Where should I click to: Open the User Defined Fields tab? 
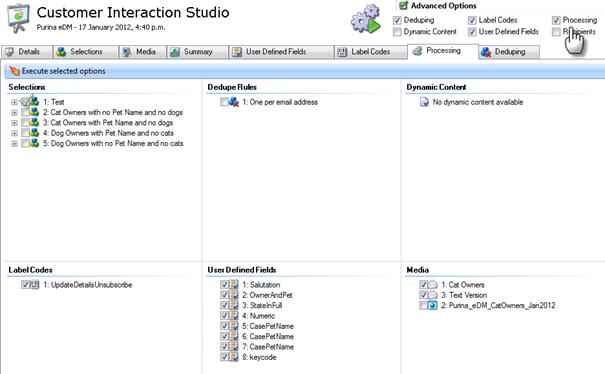tap(281, 52)
